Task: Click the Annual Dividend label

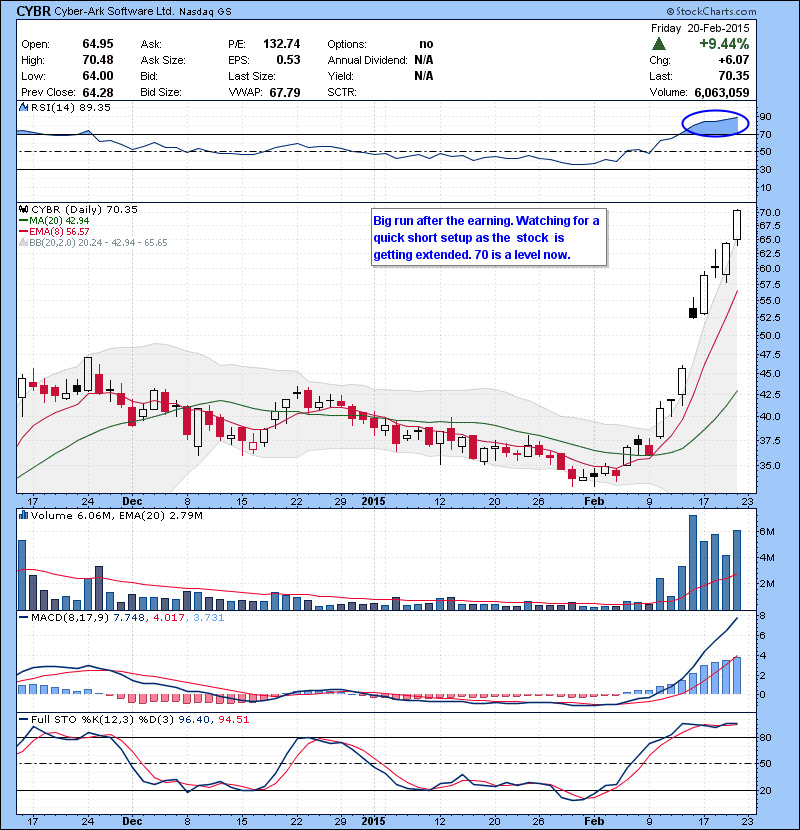Action: click(367, 60)
